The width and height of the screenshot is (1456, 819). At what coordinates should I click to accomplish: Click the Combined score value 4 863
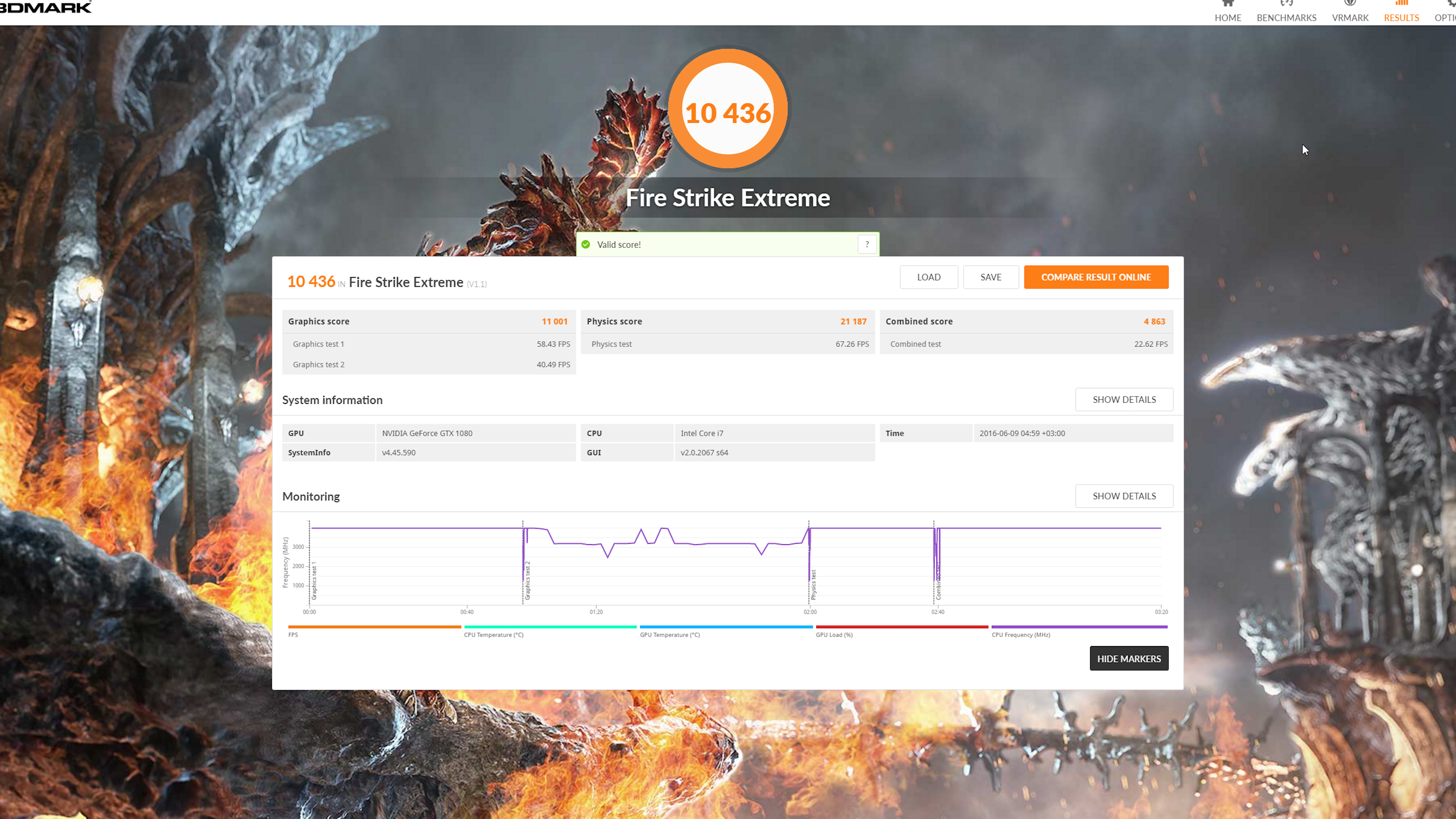pos(1154,321)
